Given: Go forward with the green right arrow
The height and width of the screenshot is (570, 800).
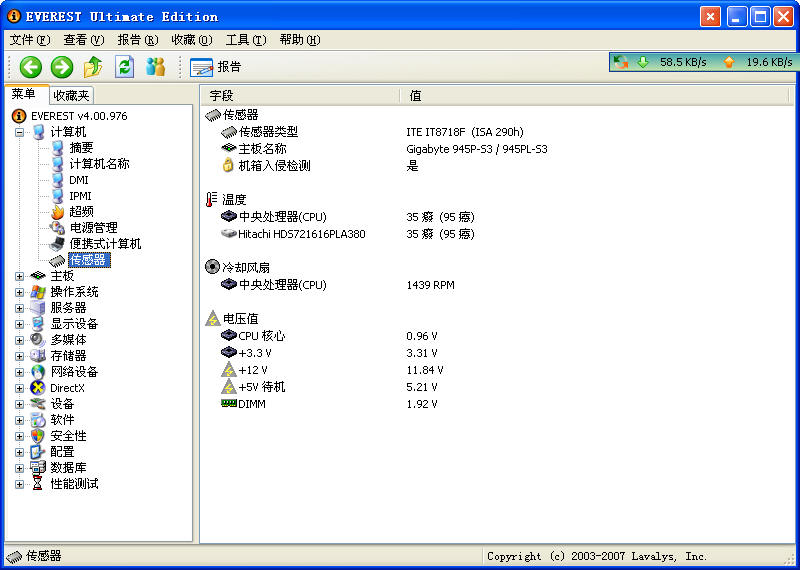Looking at the screenshot, I should (x=62, y=67).
